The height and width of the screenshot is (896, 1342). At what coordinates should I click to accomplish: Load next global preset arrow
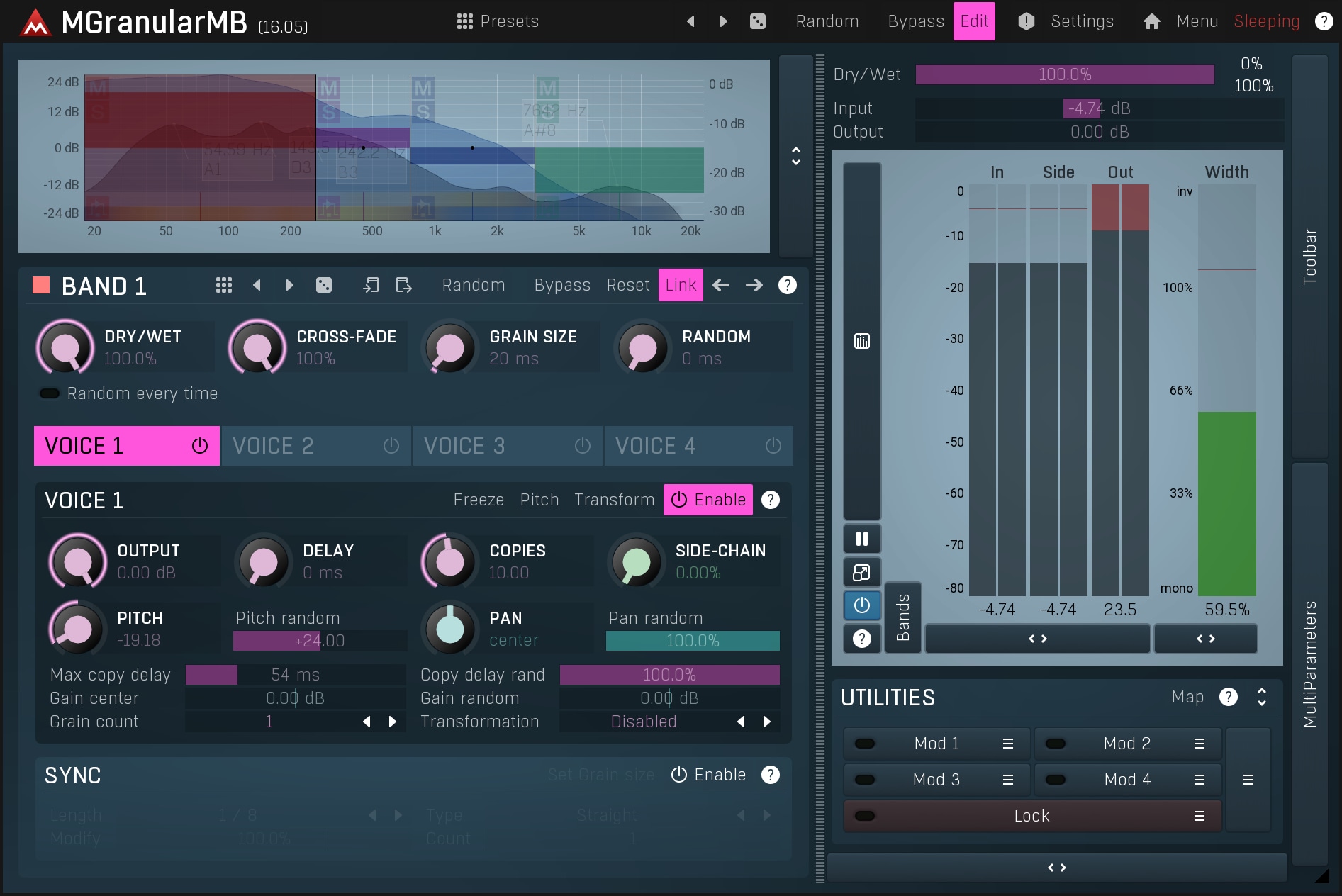click(x=723, y=21)
